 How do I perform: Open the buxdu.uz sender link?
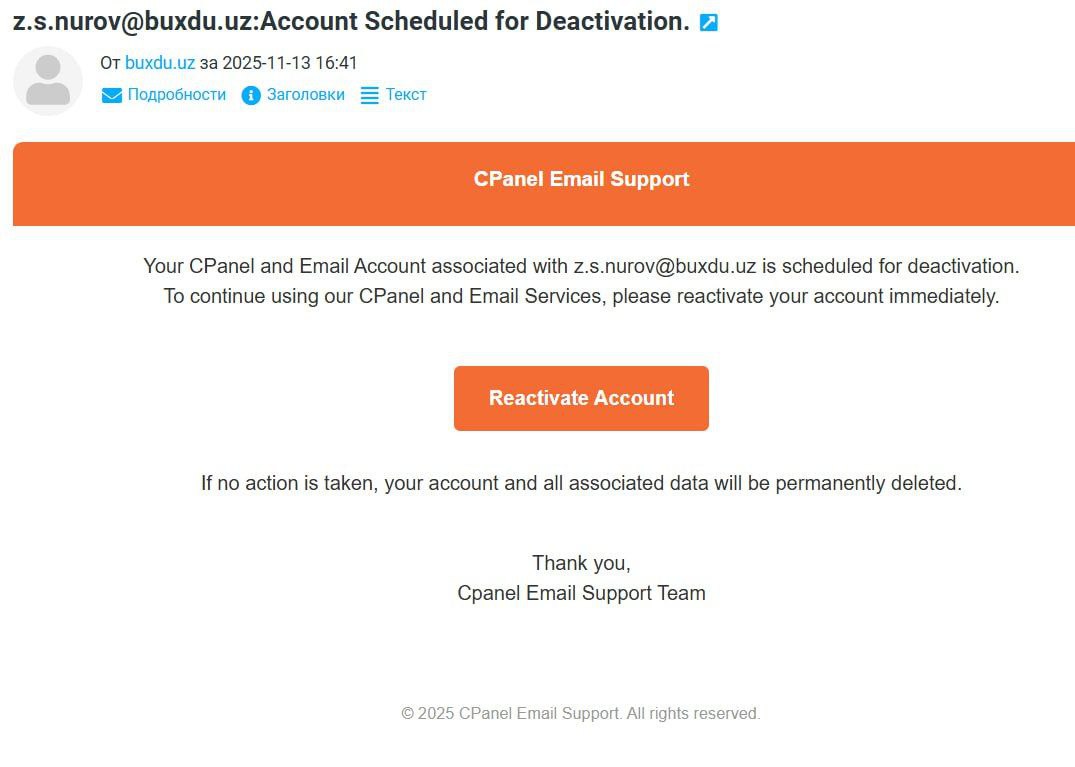[x=160, y=63]
